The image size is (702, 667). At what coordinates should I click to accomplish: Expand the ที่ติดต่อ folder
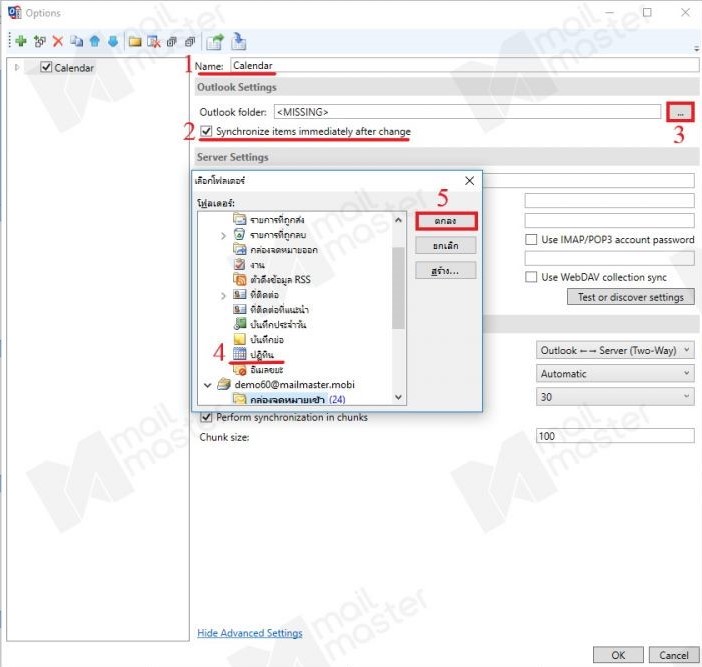[x=223, y=295]
